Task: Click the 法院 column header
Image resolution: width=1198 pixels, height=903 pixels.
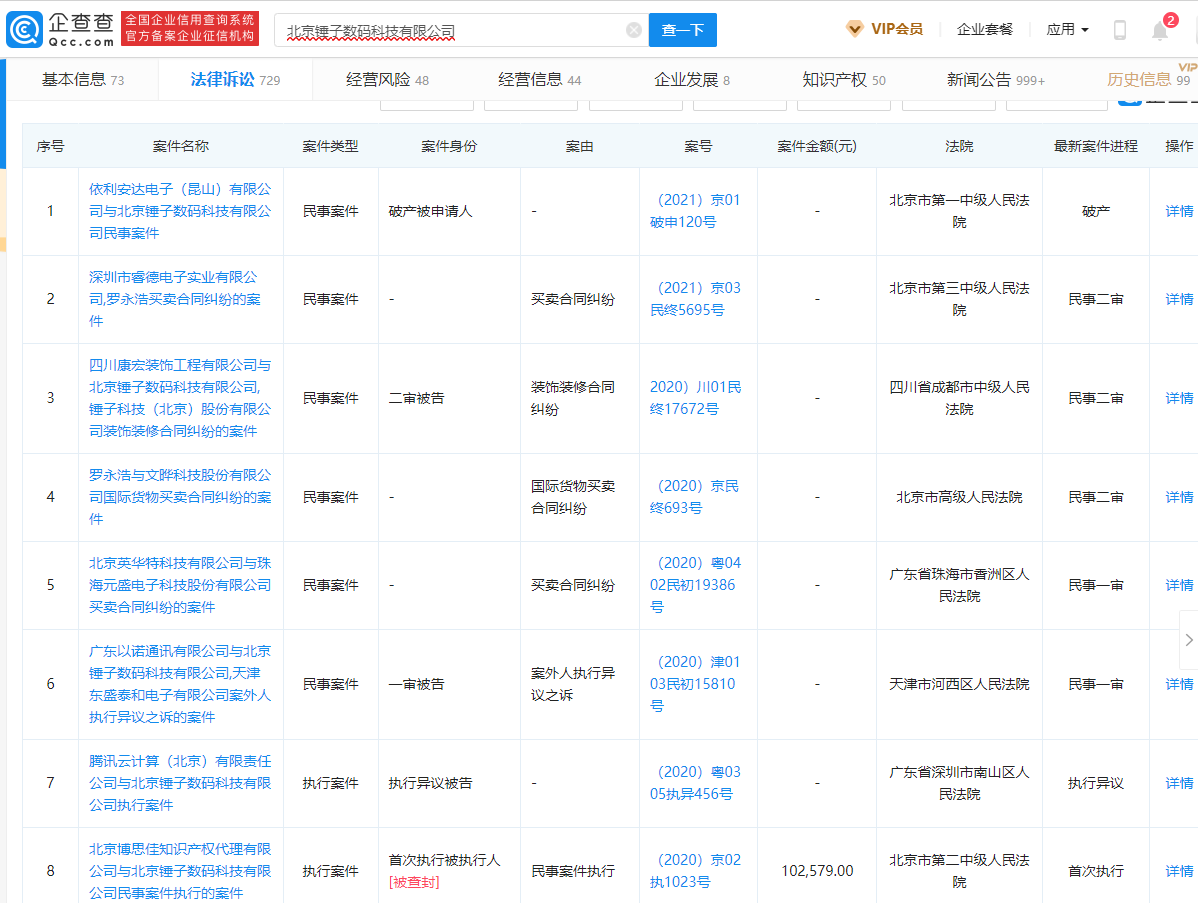Action: pos(959,146)
